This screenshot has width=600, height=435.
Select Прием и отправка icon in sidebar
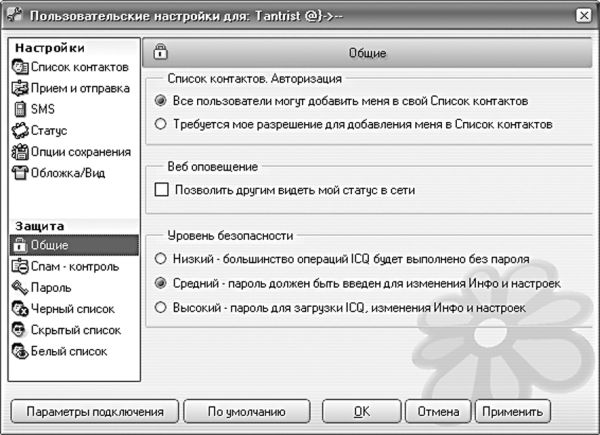click(x=20, y=88)
